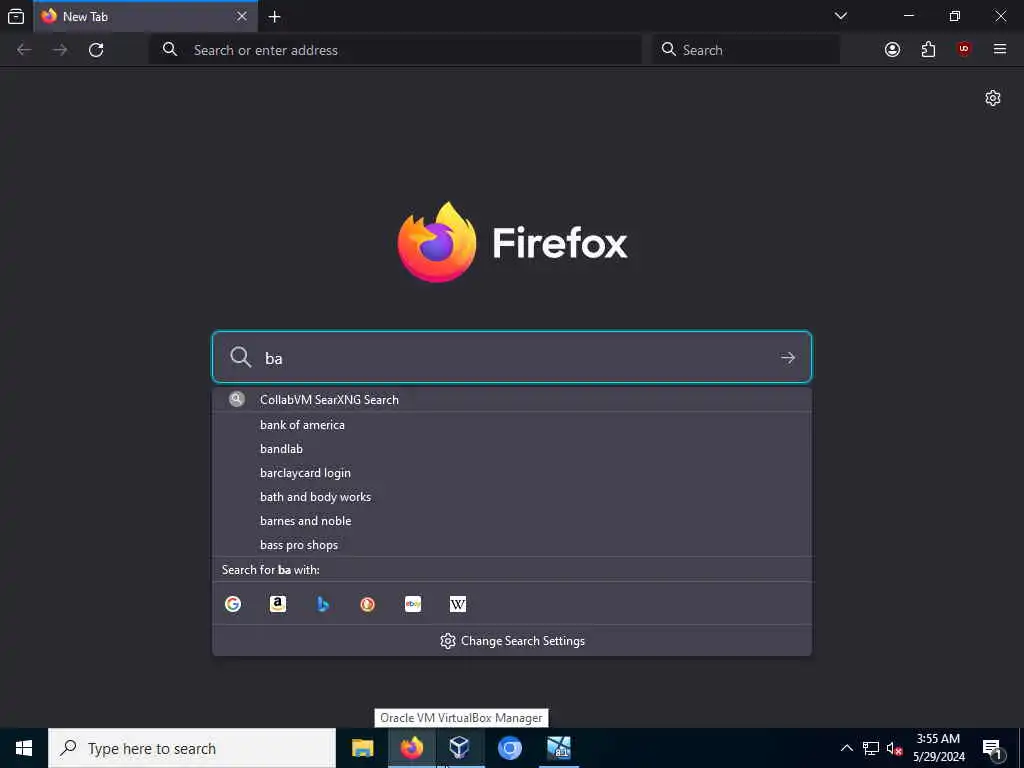Open the uBlock Origin shield icon
The height and width of the screenshot is (768, 1024).
(x=964, y=50)
